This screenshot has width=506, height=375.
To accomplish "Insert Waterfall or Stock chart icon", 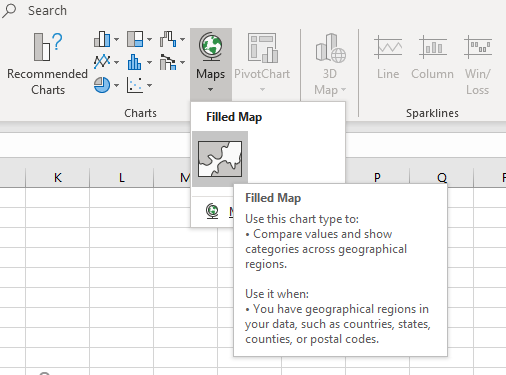I will (168, 39).
